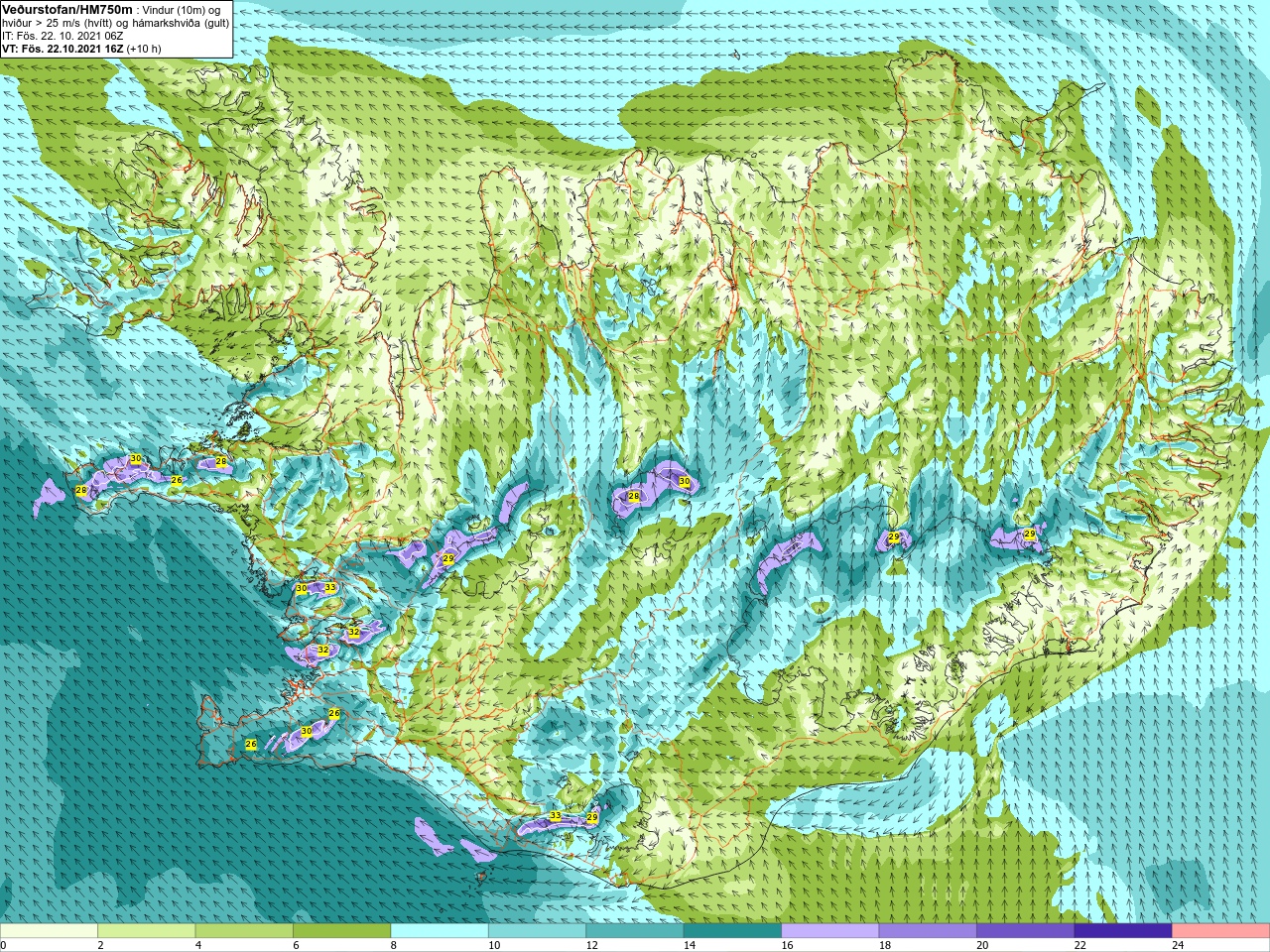Click the yellow gust label 30 beside the 33

point(302,589)
